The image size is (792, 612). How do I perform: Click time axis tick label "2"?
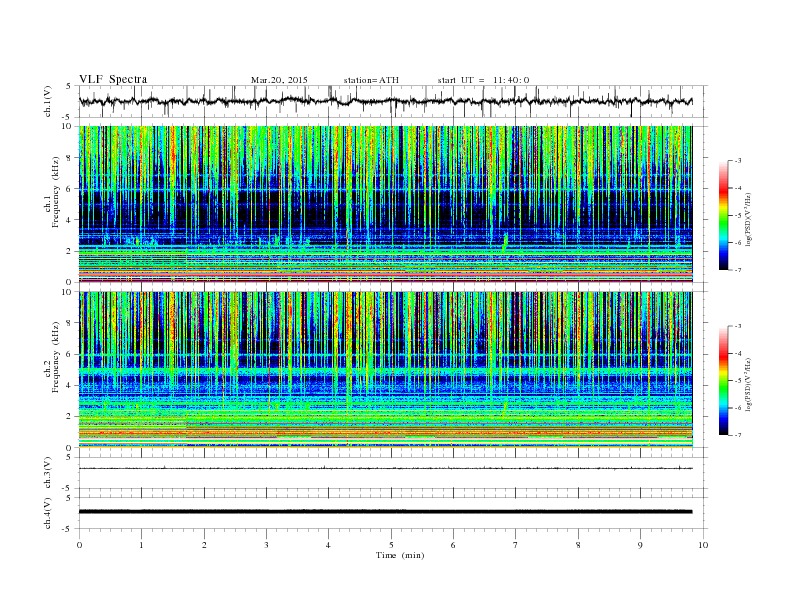click(204, 545)
